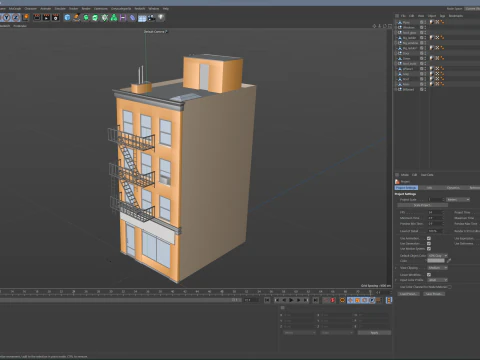Open the Project Scale units dropdown
The image size is (480, 360).
(458, 199)
